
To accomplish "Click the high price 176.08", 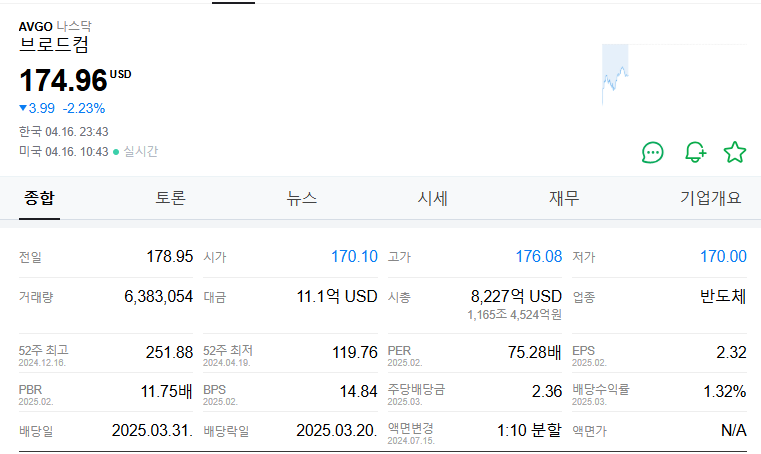I will tap(539, 256).
